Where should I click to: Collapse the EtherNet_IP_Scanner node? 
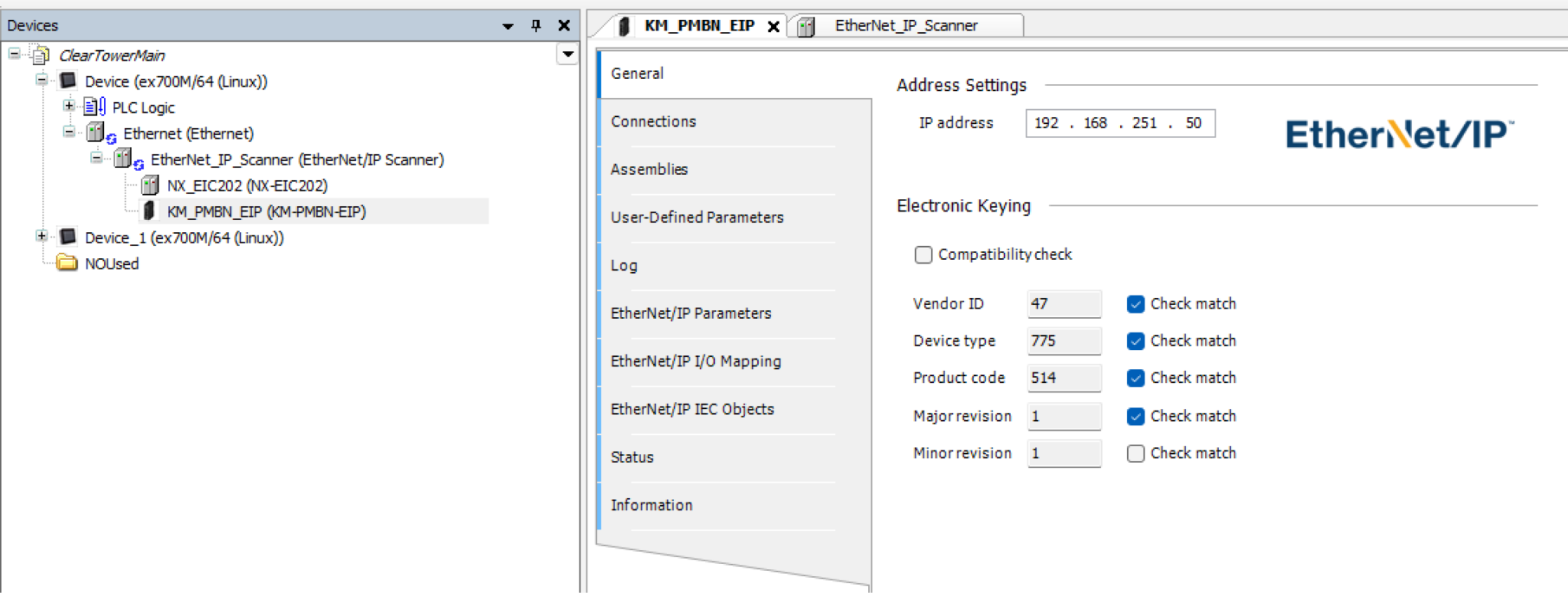96,159
